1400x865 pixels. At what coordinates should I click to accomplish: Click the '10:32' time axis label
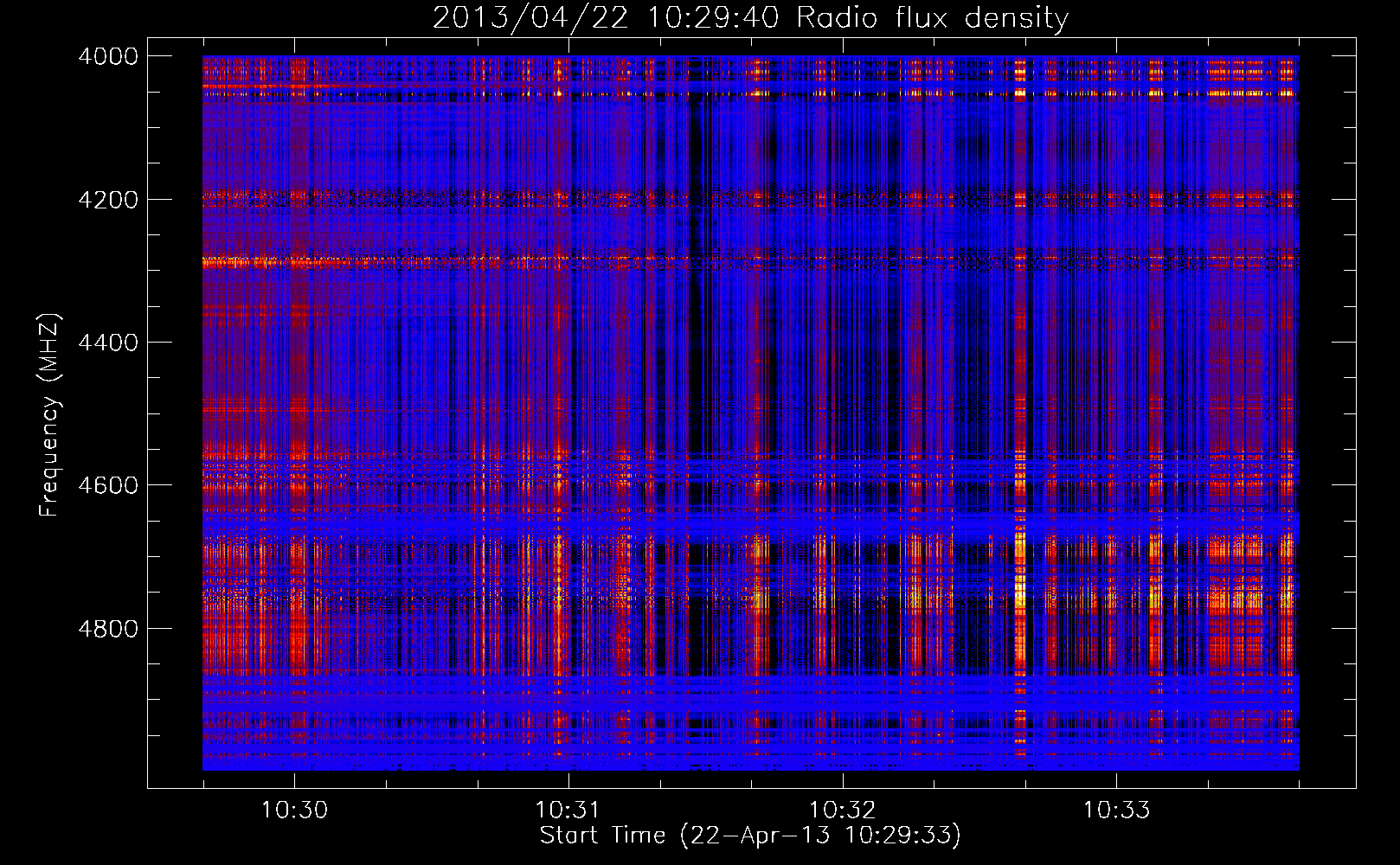coord(842,810)
